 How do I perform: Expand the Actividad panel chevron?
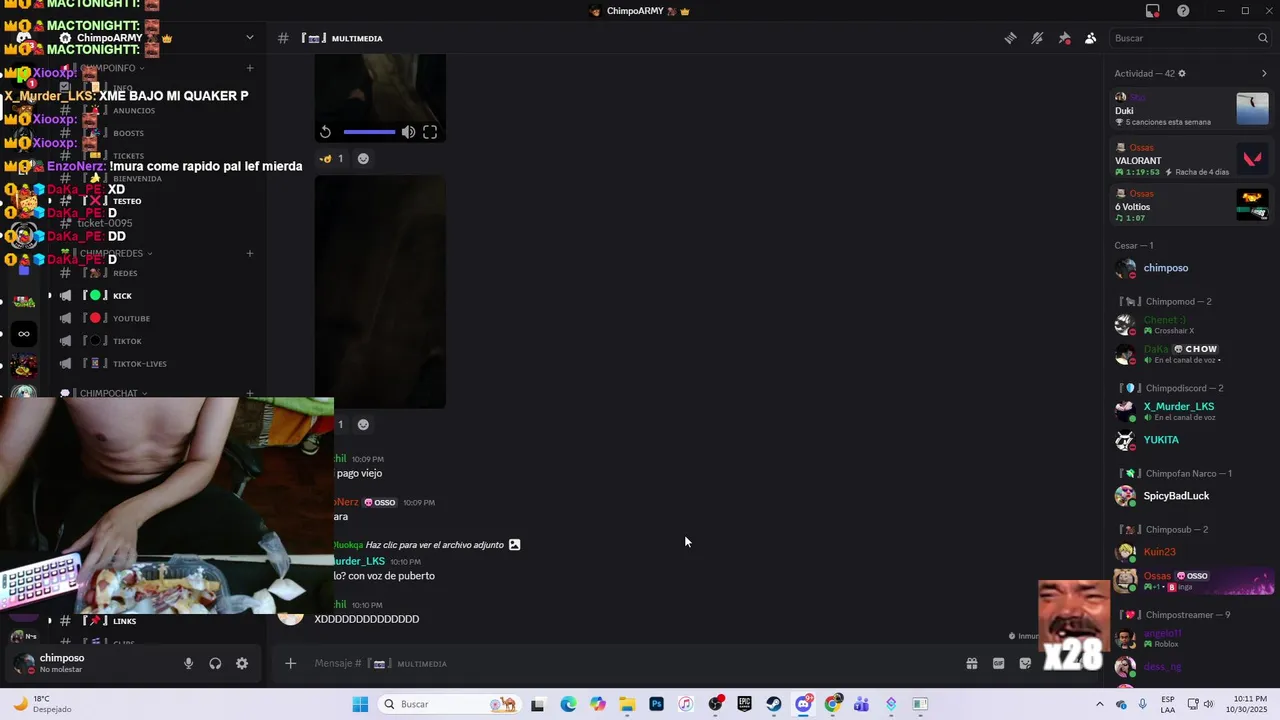click(x=1264, y=73)
